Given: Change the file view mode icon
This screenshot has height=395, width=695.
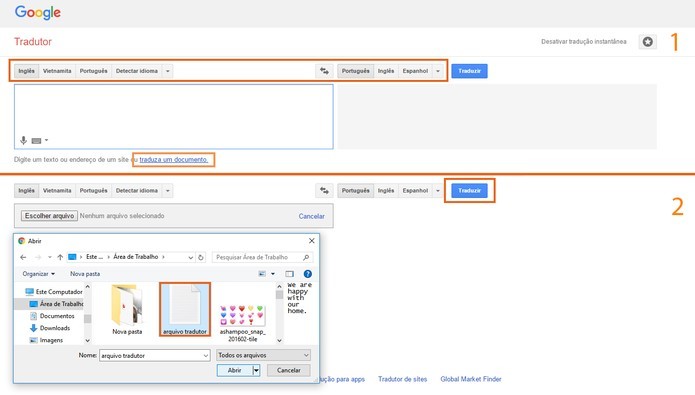Looking at the screenshot, I should click(262, 274).
